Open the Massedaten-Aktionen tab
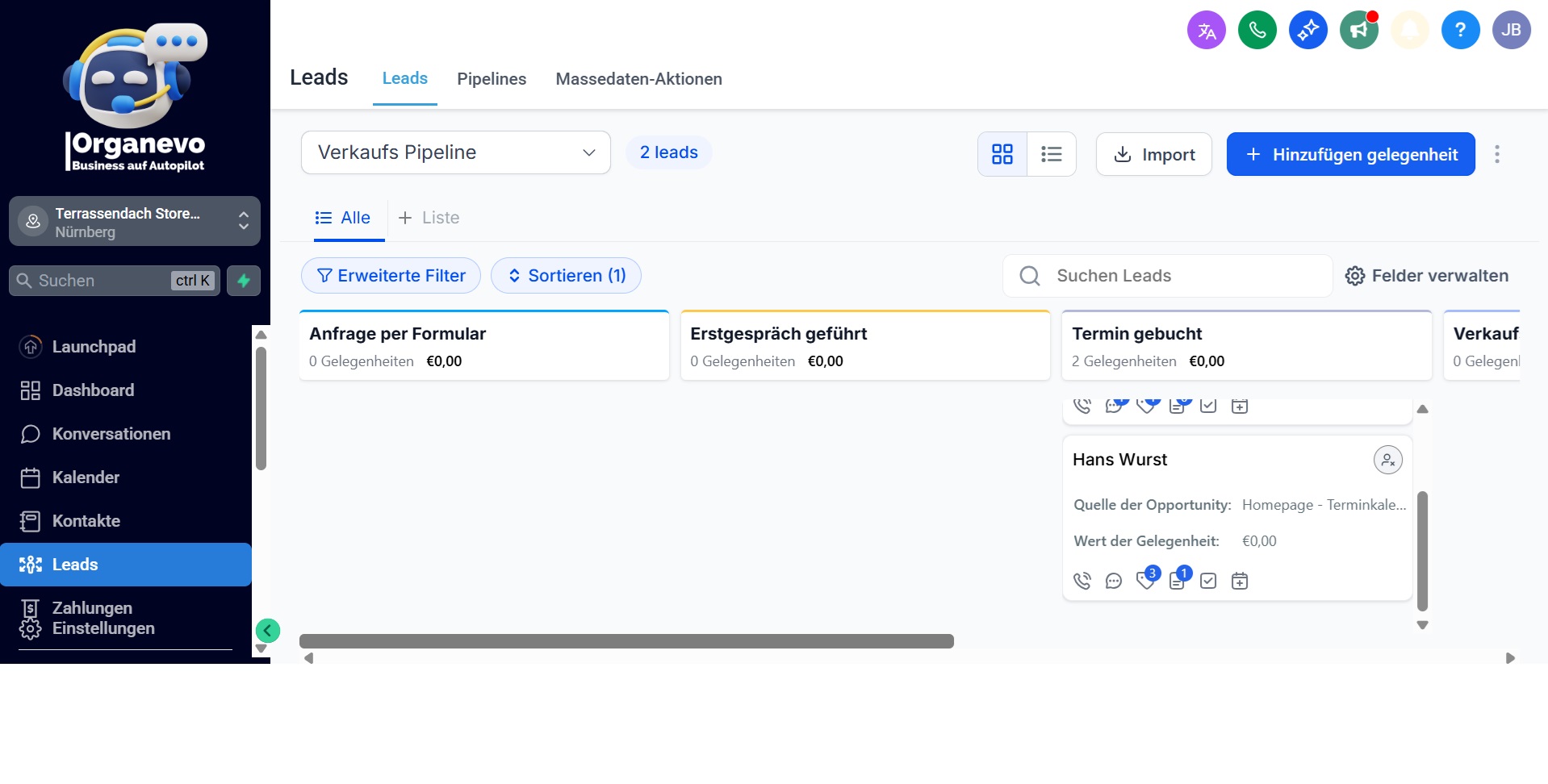The width and height of the screenshot is (1548, 784). point(638,79)
